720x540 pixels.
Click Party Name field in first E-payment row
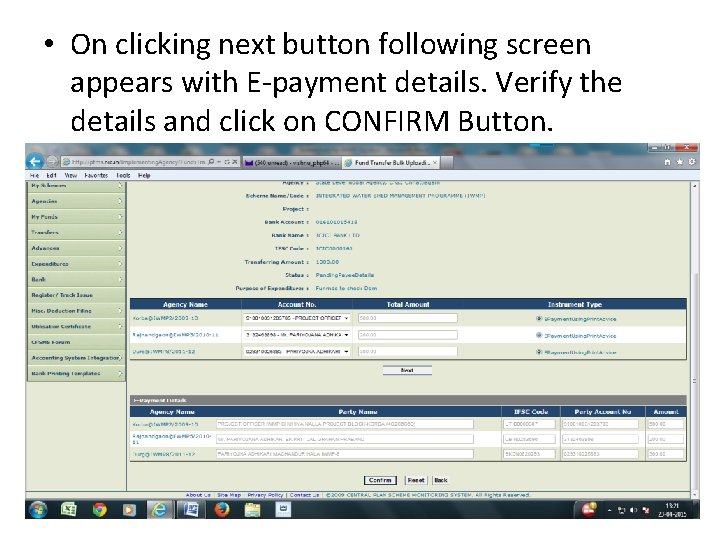[x=344, y=424]
